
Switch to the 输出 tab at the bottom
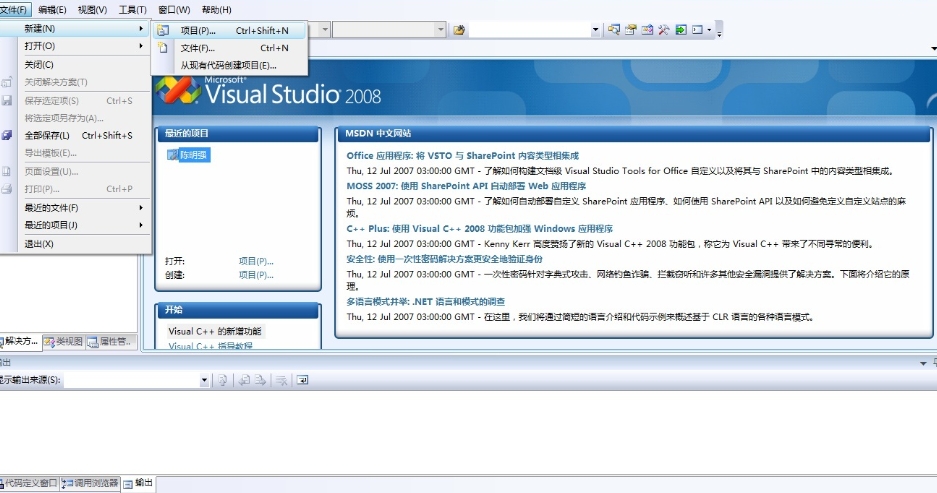pyautogui.click(x=139, y=483)
